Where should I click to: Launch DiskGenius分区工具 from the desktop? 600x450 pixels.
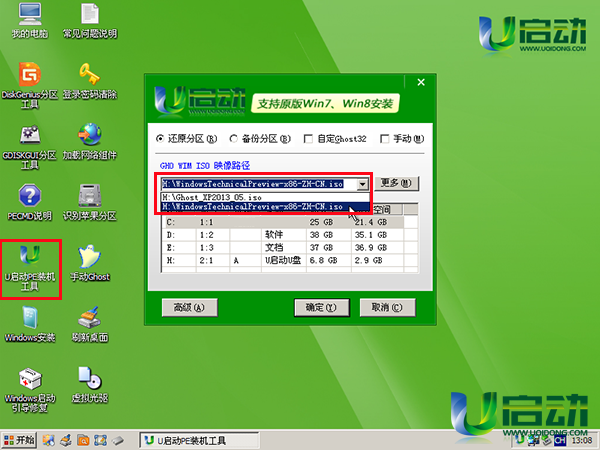30,85
